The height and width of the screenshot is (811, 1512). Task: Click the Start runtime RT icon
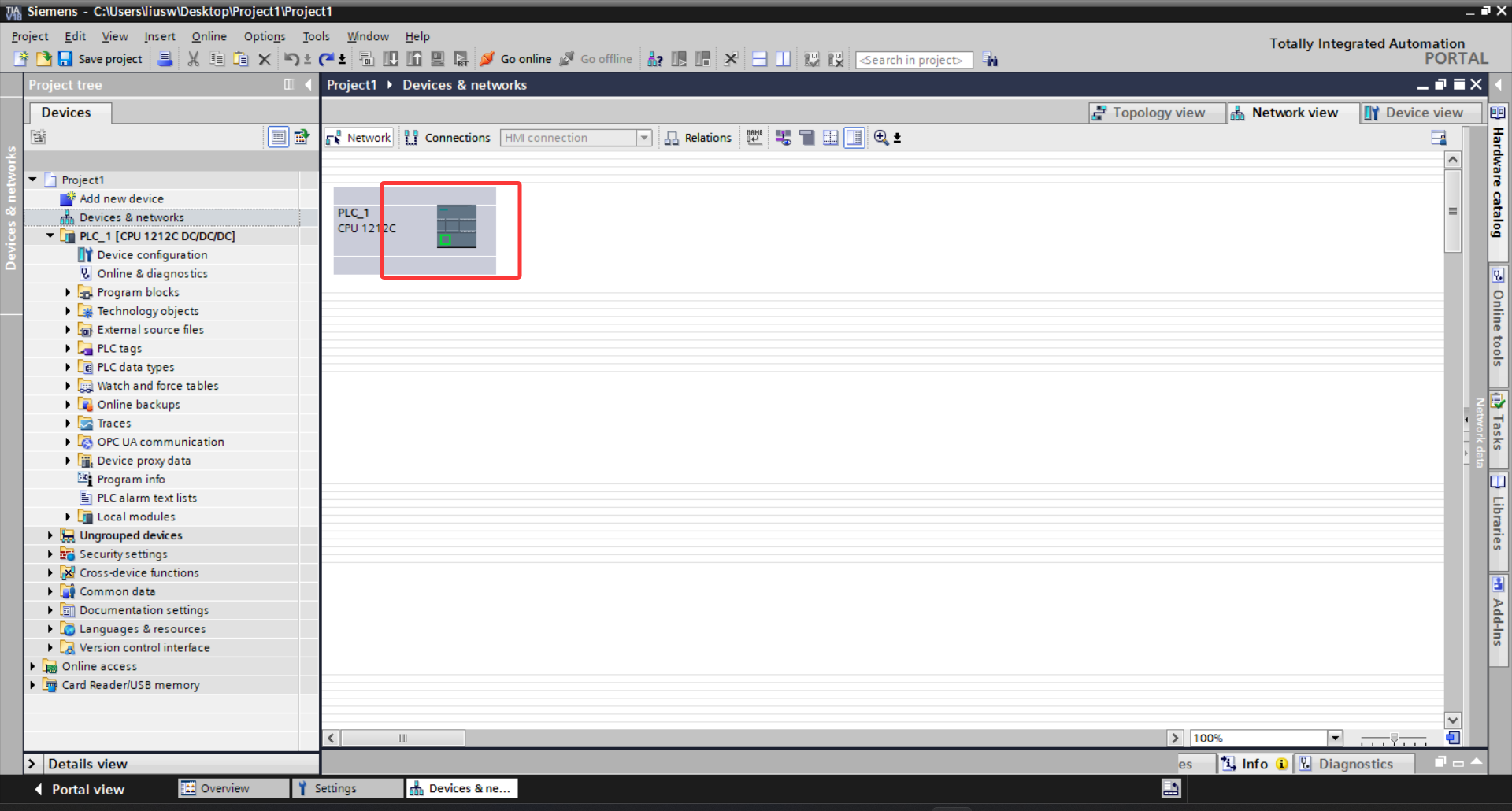461,59
